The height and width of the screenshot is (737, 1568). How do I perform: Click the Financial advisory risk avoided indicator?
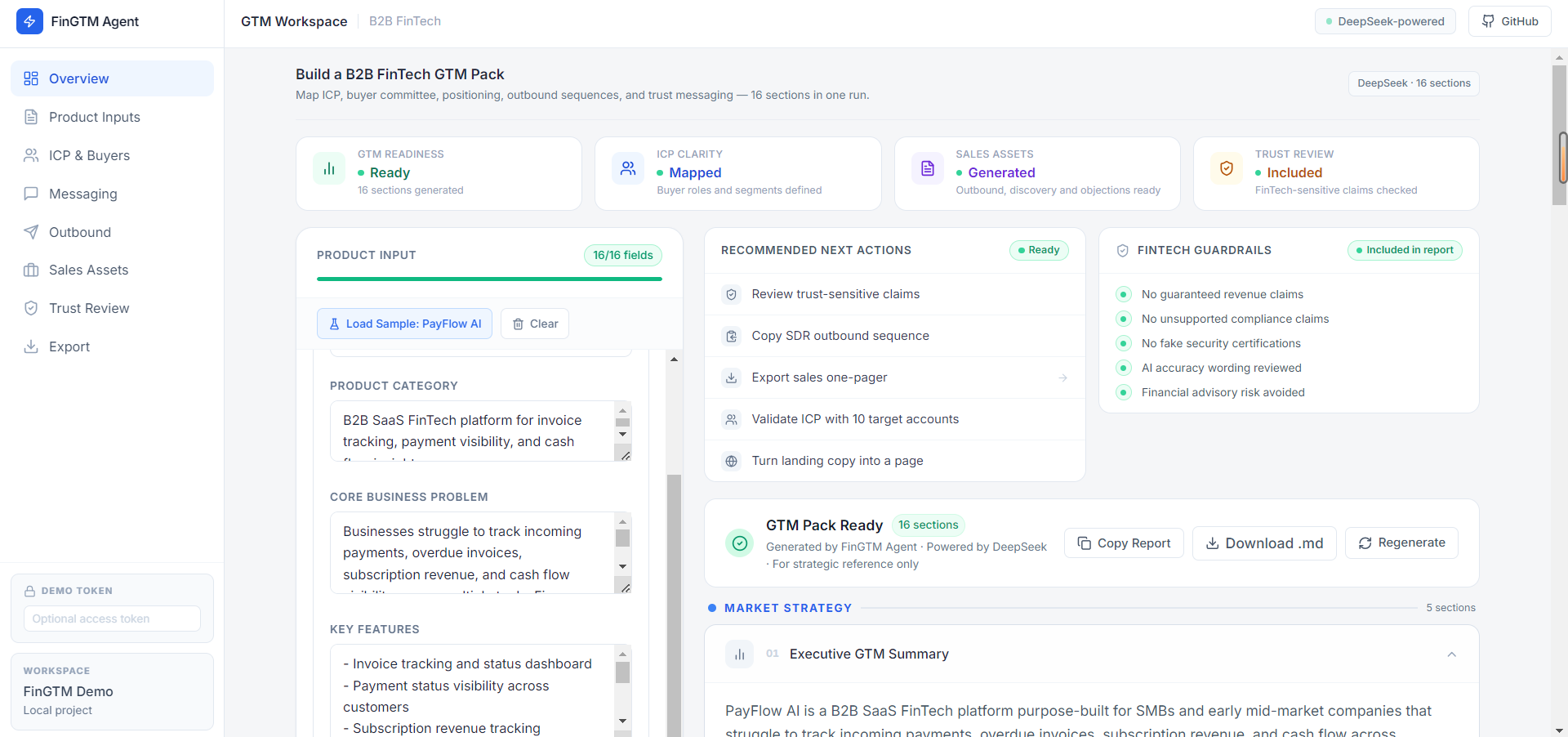coord(1124,392)
